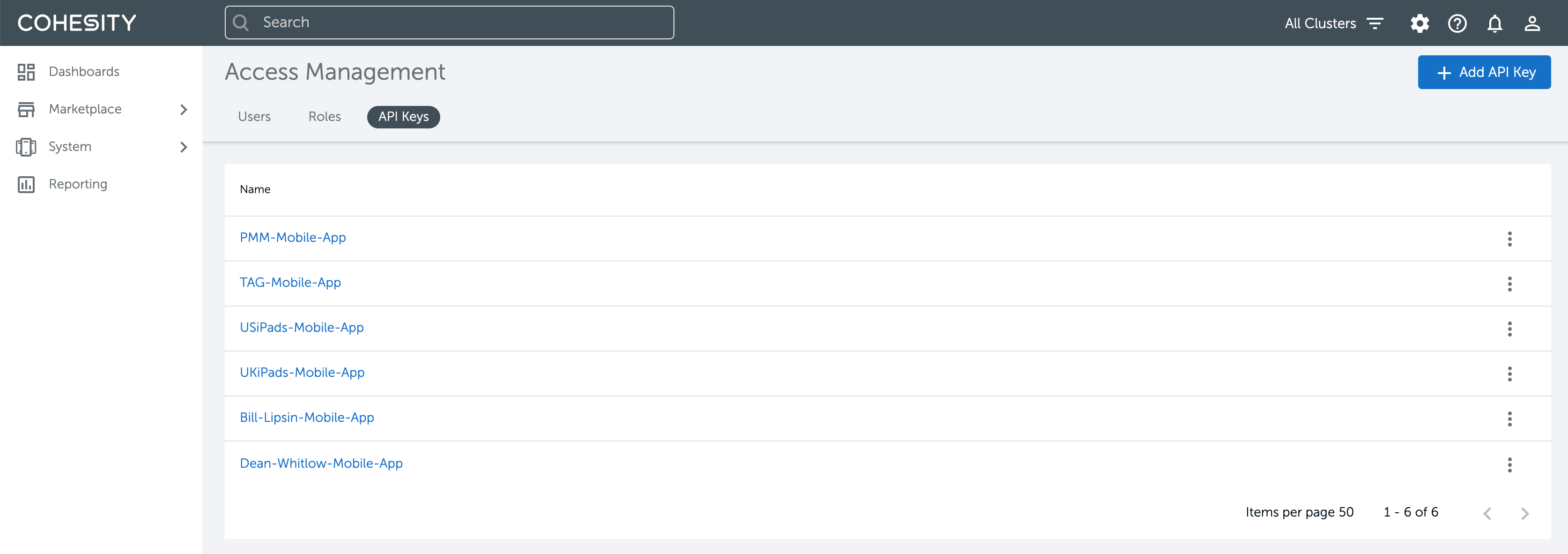Expand the Marketplace sidebar chevron
1568x554 pixels.
(x=183, y=110)
